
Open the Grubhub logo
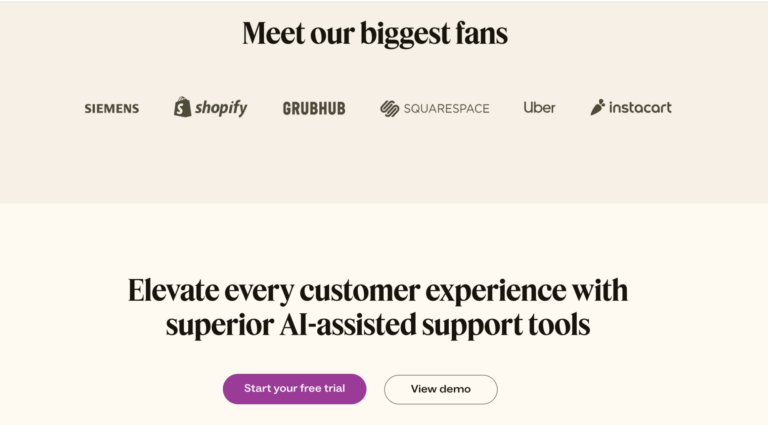[x=314, y=108]
